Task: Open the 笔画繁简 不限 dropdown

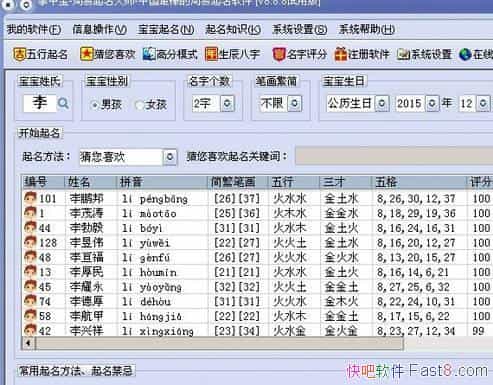Action: click(x=295, y=103)
